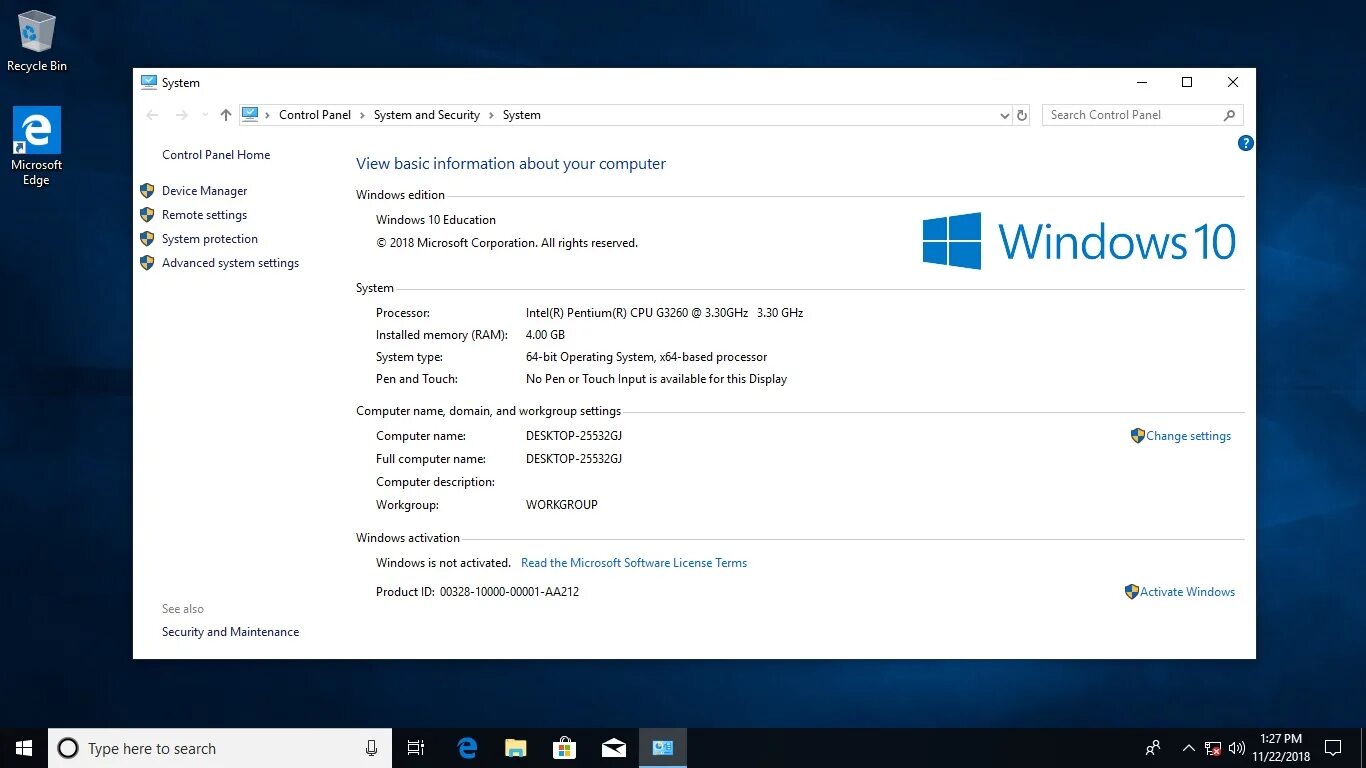This screenshot has width=1366, height=768.
Task: Refresh the System page
Action: pos(1022,115)
